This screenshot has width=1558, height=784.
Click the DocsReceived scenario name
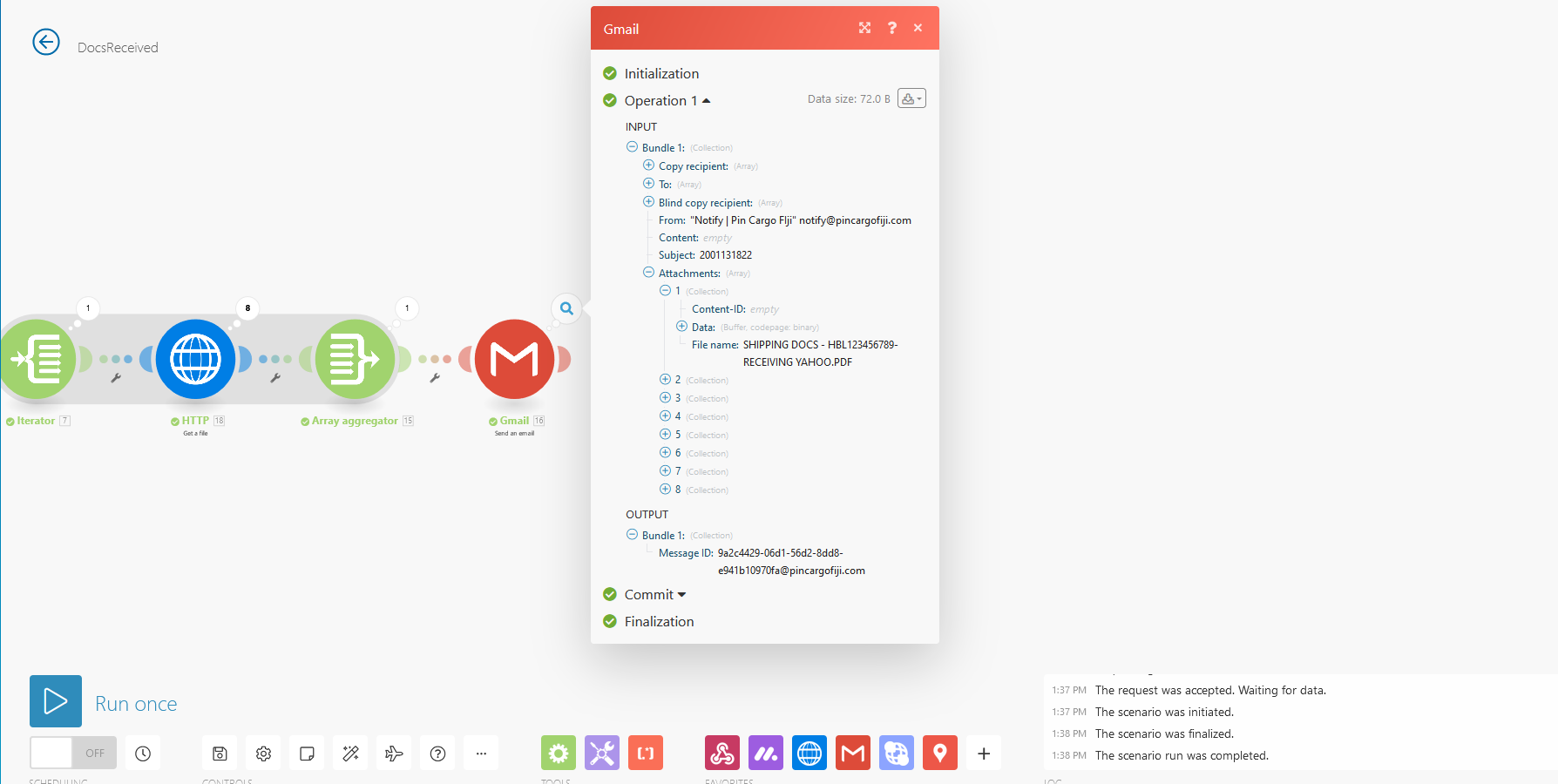tap(118, 48)
